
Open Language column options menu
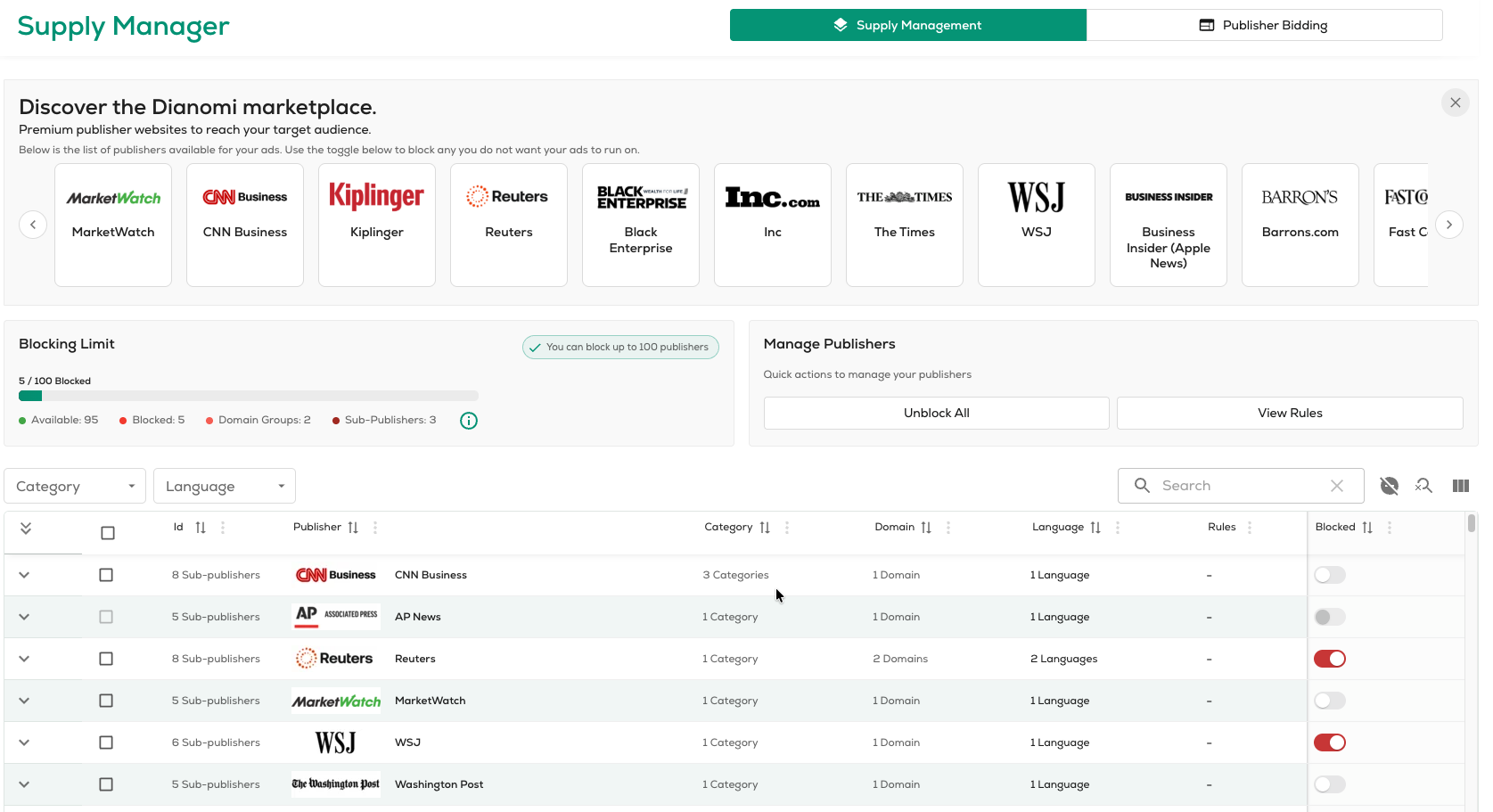1118,528
